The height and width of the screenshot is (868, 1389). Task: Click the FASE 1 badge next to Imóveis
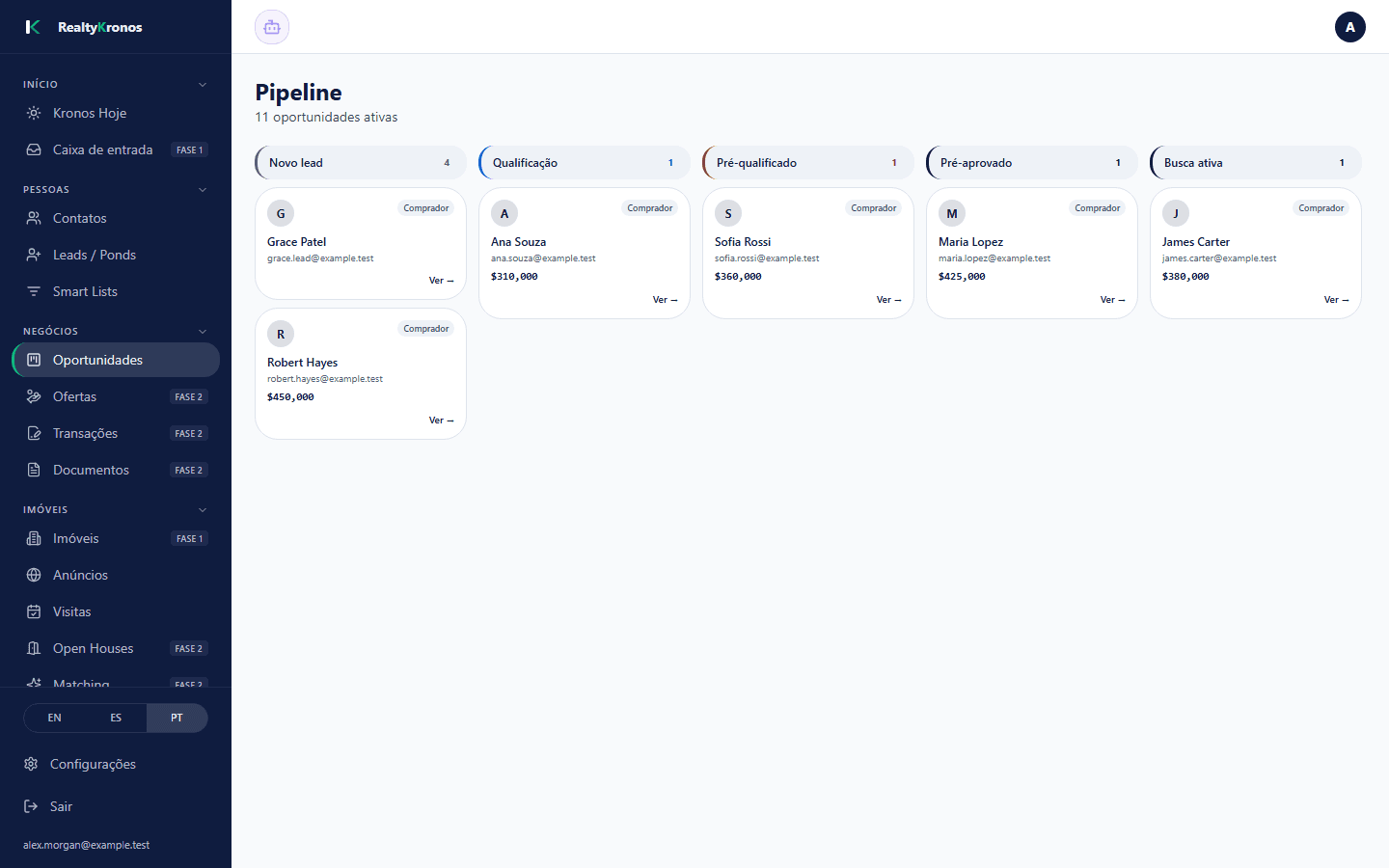[x=189, y=538]
